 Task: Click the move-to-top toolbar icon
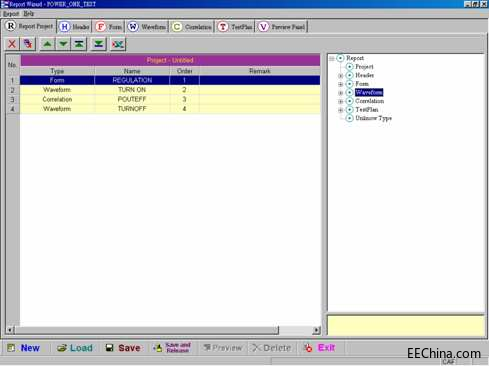coord(79,44)
